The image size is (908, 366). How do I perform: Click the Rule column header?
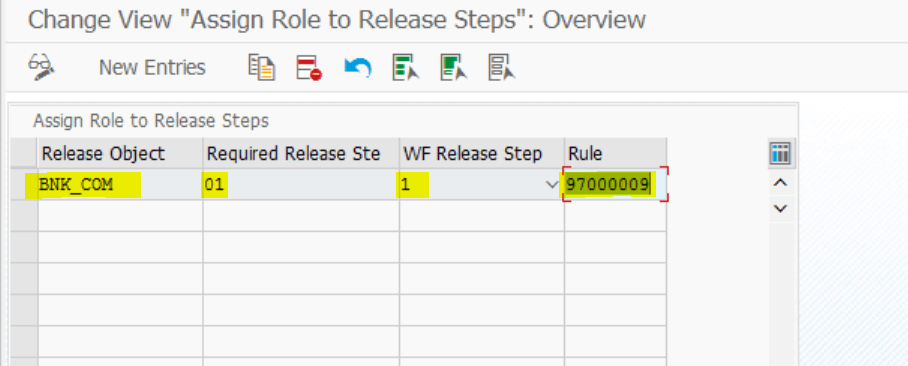[x=616, y=153]
